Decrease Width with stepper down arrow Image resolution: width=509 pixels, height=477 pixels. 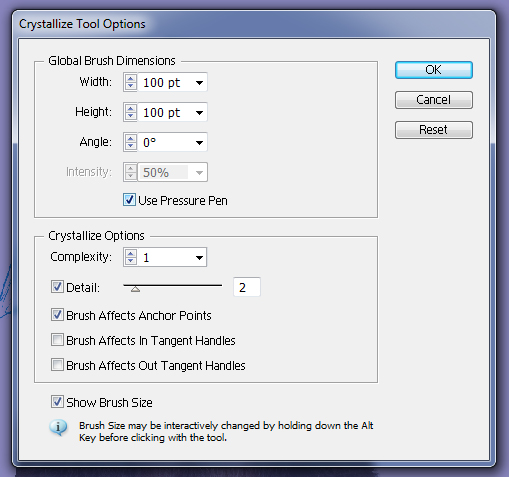tap(130, 86)
